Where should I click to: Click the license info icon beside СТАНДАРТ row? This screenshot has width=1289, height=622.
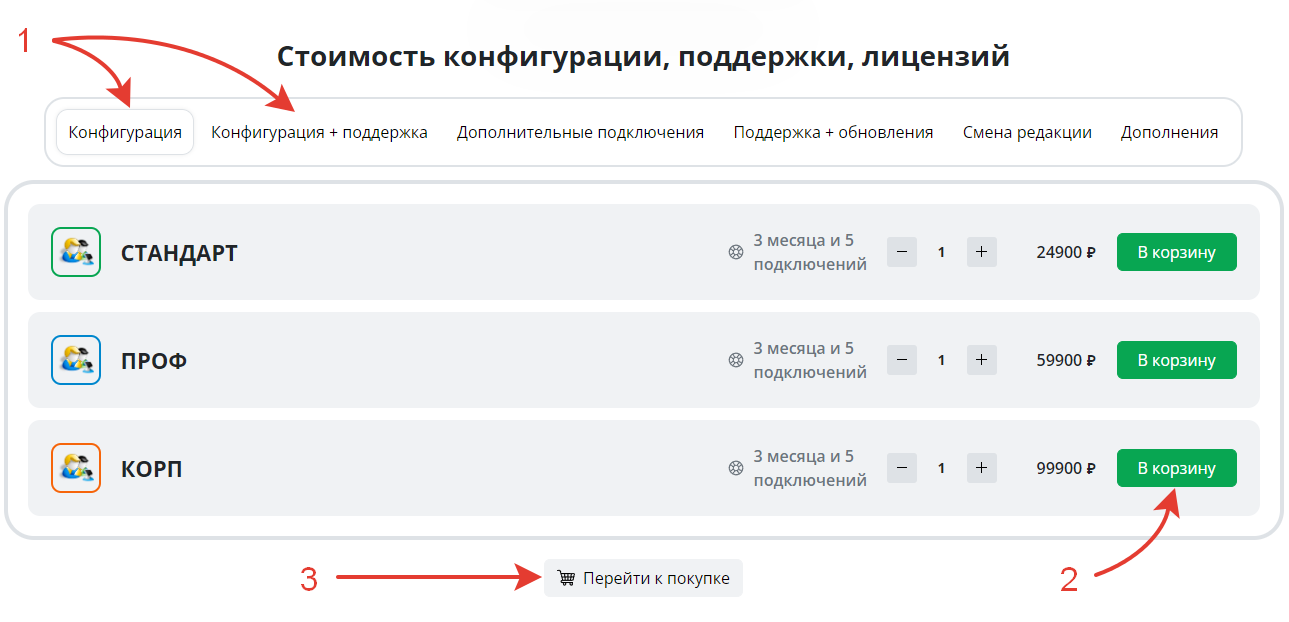tap(735, 252)
